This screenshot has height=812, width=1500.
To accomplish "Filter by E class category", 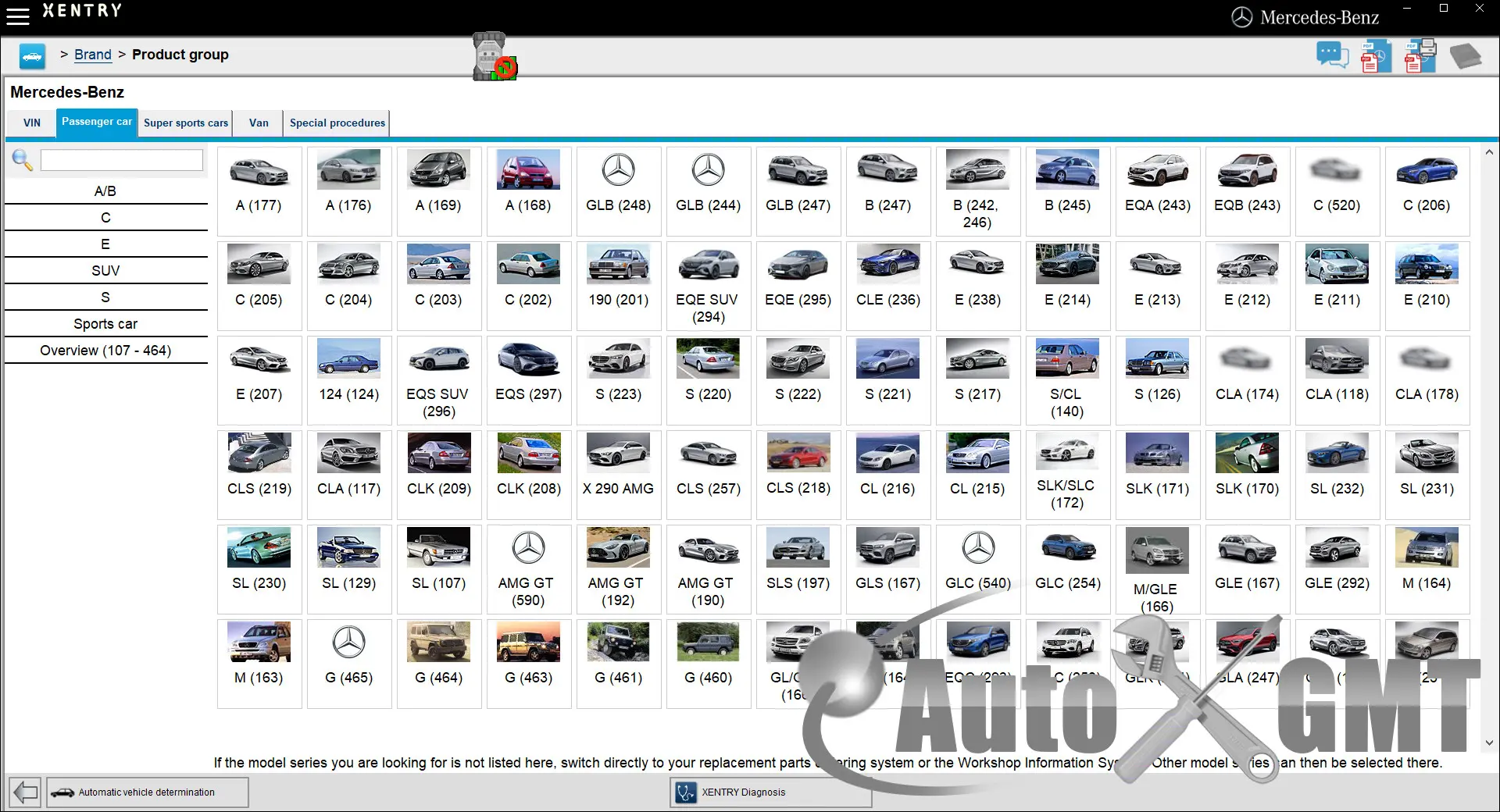I will point(105,244).
